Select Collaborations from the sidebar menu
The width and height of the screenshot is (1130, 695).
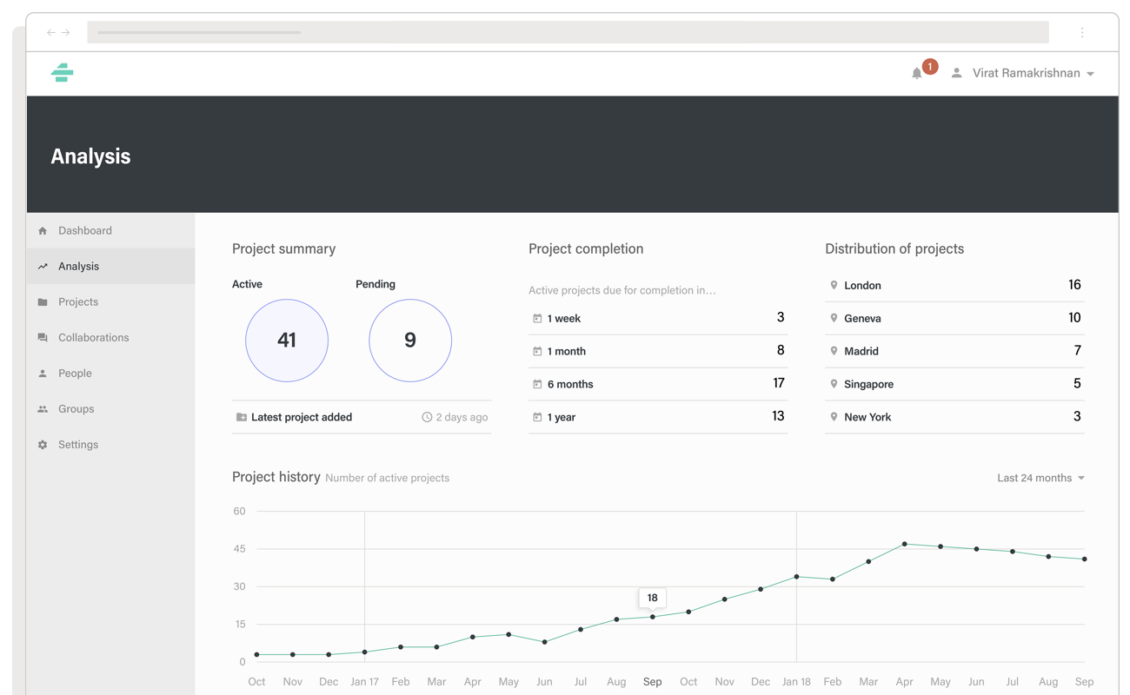click(96, 337)
